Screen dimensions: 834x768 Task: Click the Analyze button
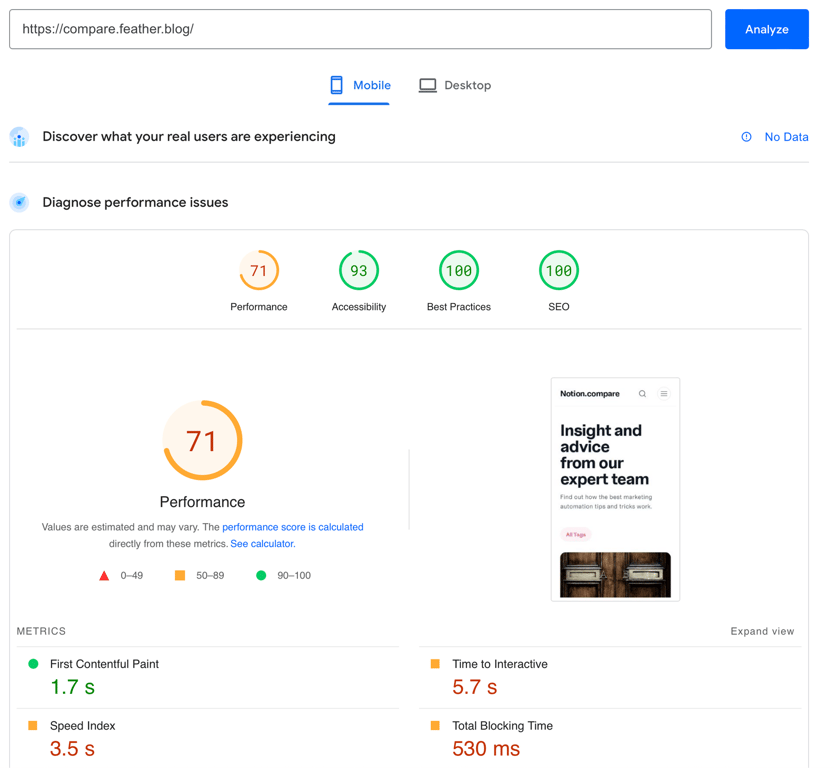tap(766, 29)
